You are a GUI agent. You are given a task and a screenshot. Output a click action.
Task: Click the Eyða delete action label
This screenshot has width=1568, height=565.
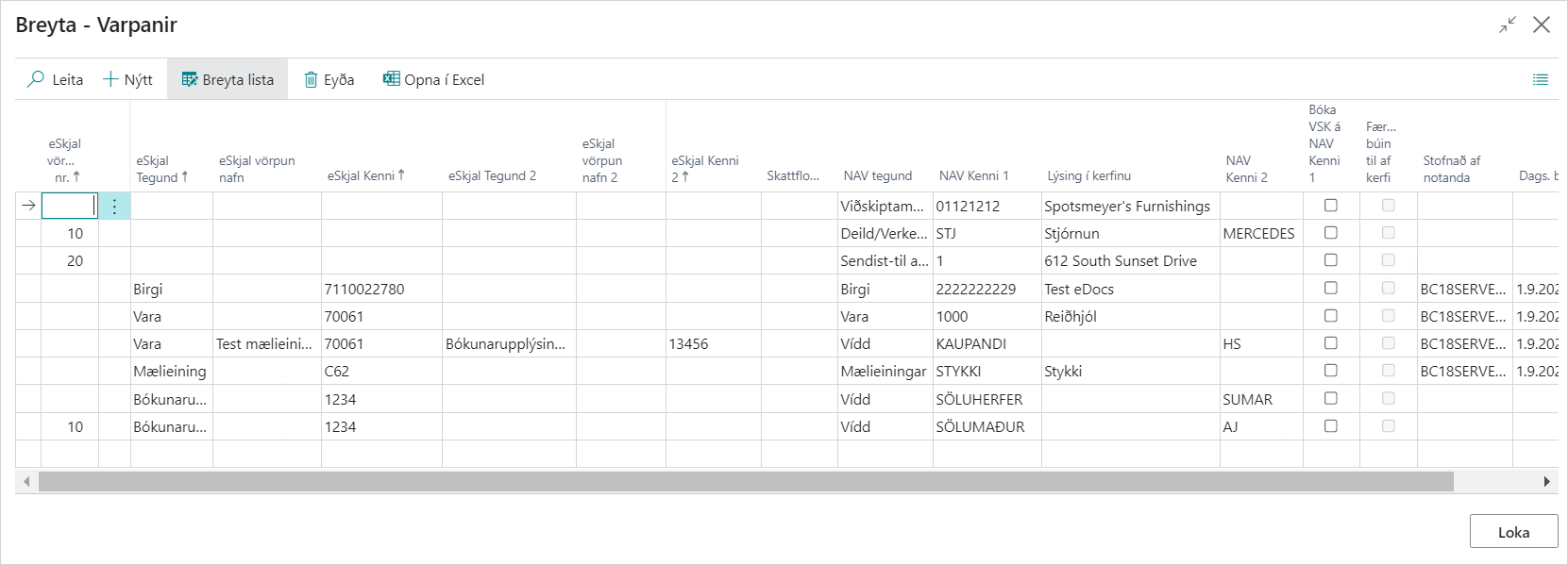click(339, 80)
